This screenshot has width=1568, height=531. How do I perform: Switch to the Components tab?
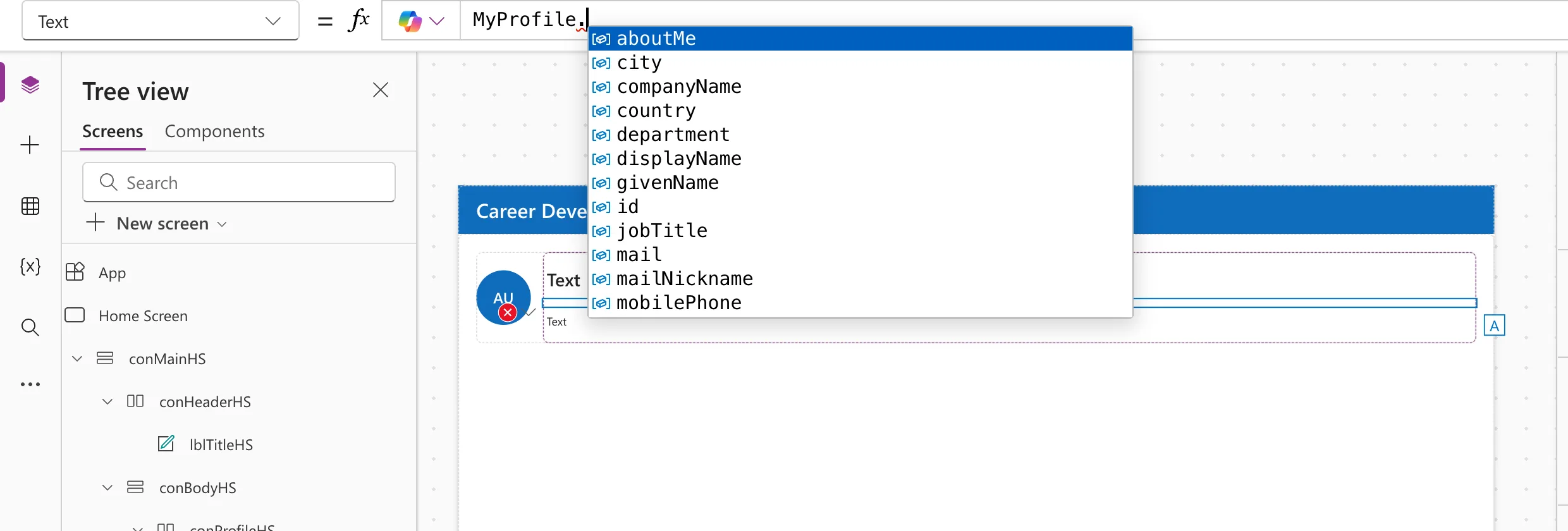click(215, 131)
